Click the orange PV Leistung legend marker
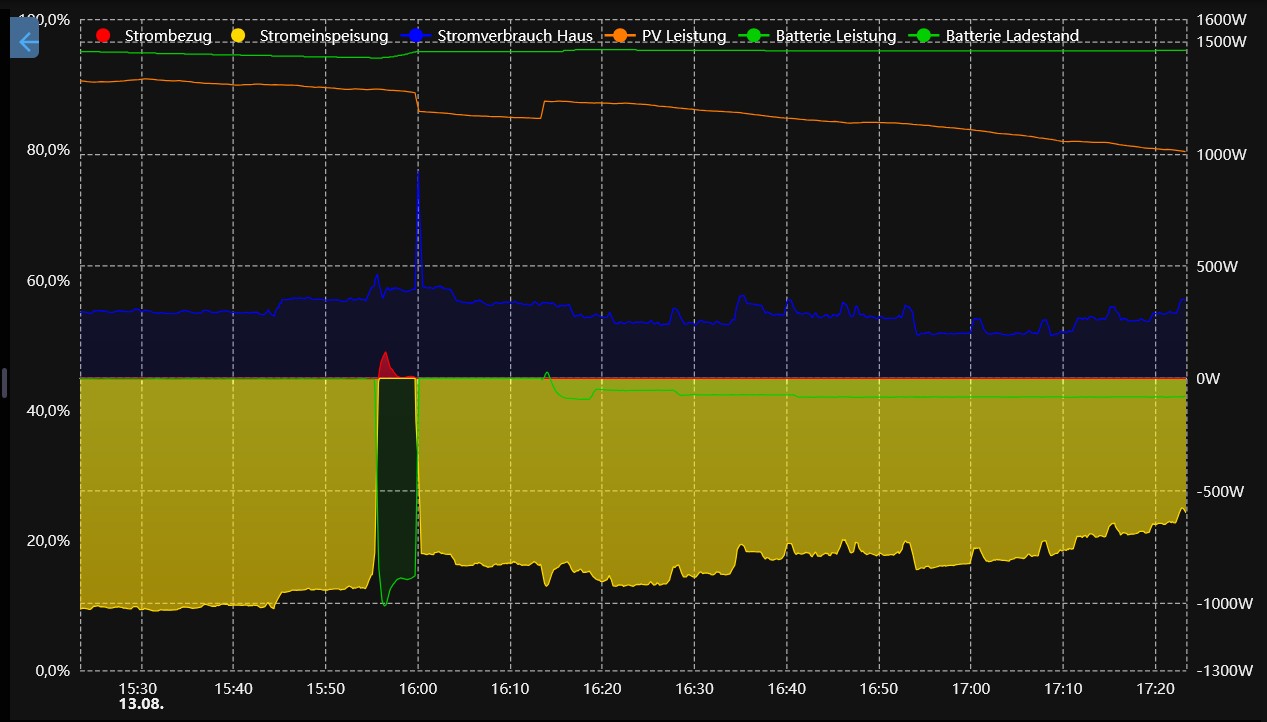 pos(620,36)
